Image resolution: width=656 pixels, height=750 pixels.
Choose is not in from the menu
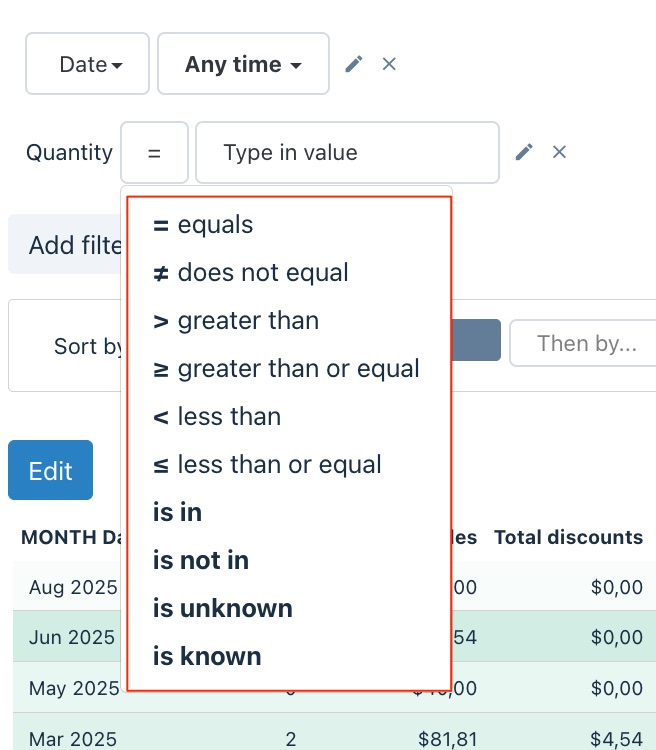click(x=201, y=561)
